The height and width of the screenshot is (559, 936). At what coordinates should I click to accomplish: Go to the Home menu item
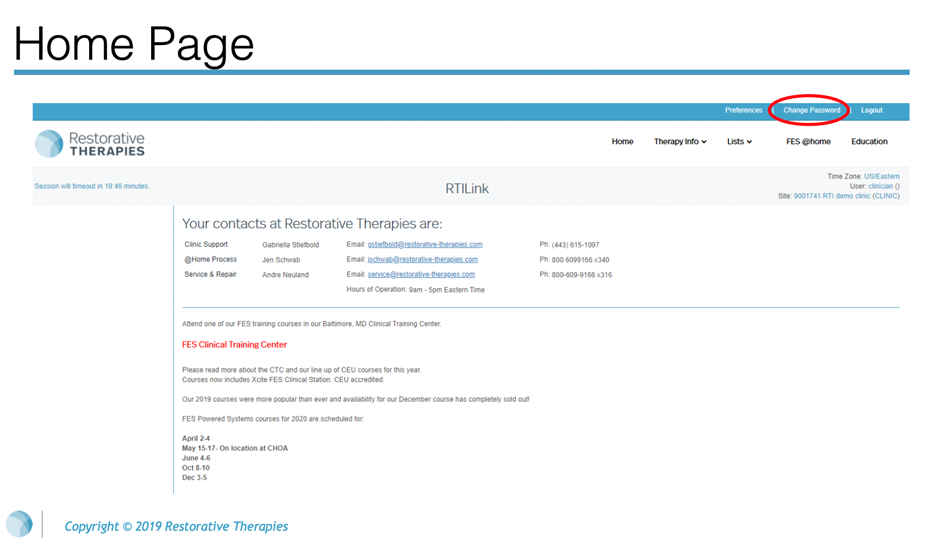coord(622,142)
